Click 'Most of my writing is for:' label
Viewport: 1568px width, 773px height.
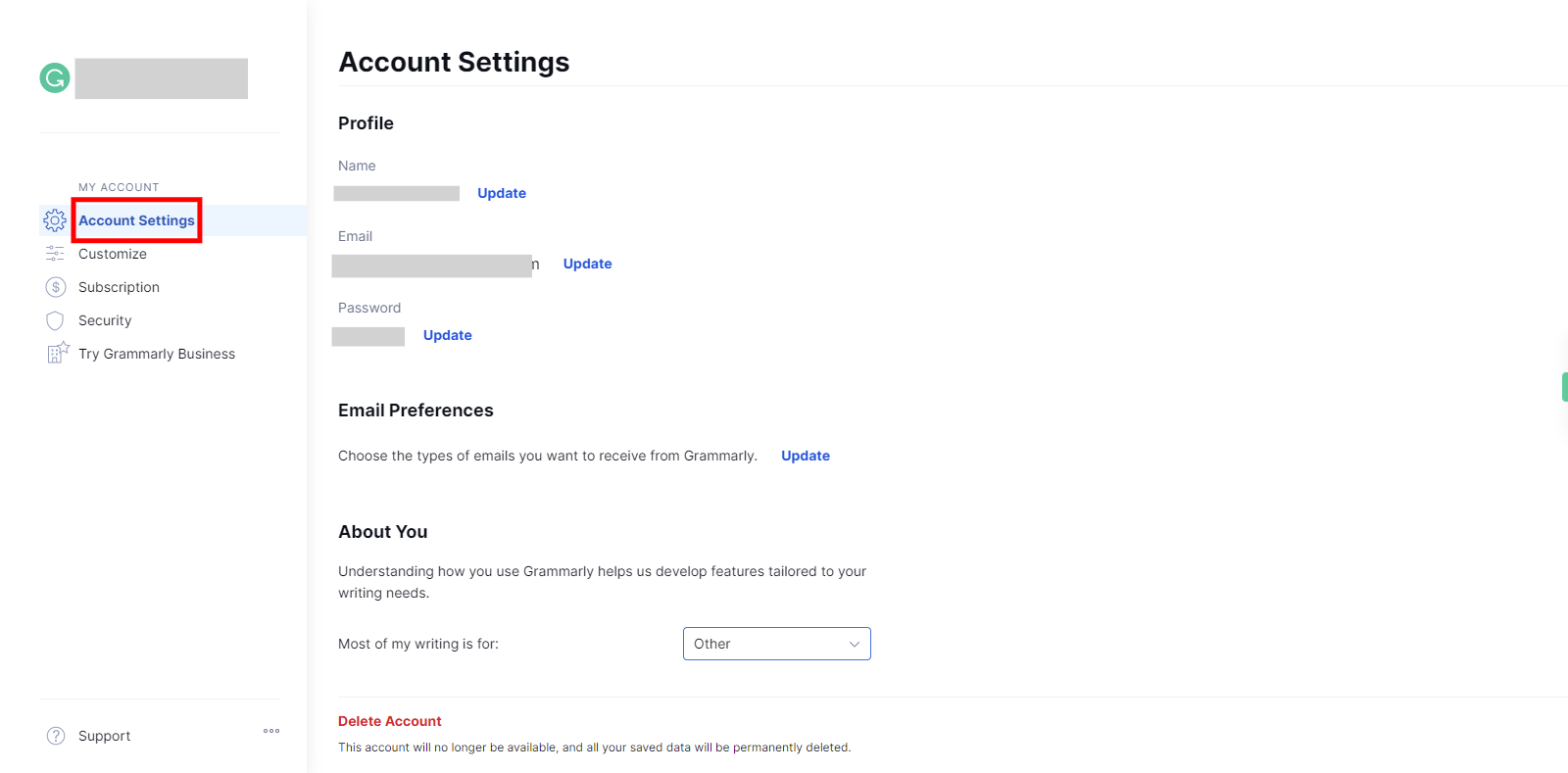tap(418, 644)
